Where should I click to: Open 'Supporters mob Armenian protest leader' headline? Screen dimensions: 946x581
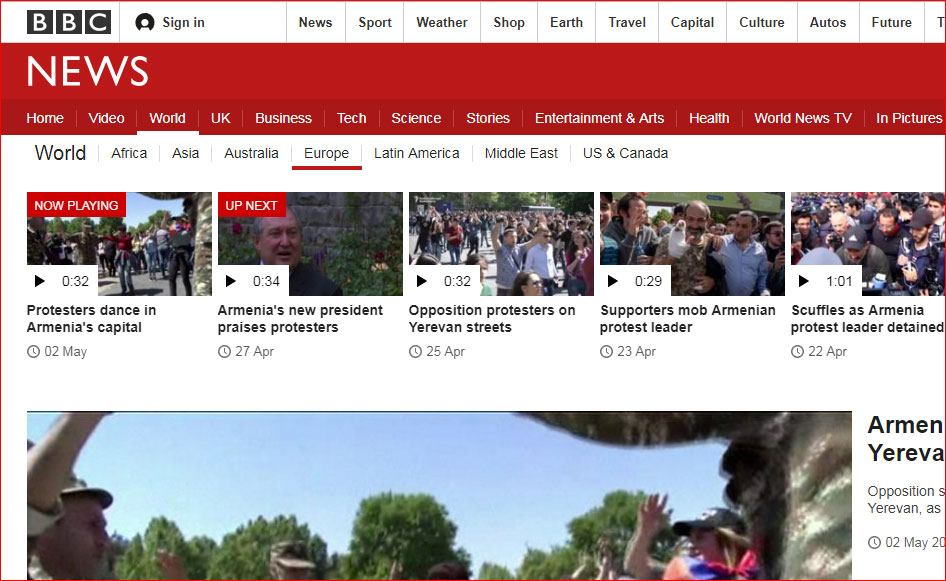pos(688,319)
